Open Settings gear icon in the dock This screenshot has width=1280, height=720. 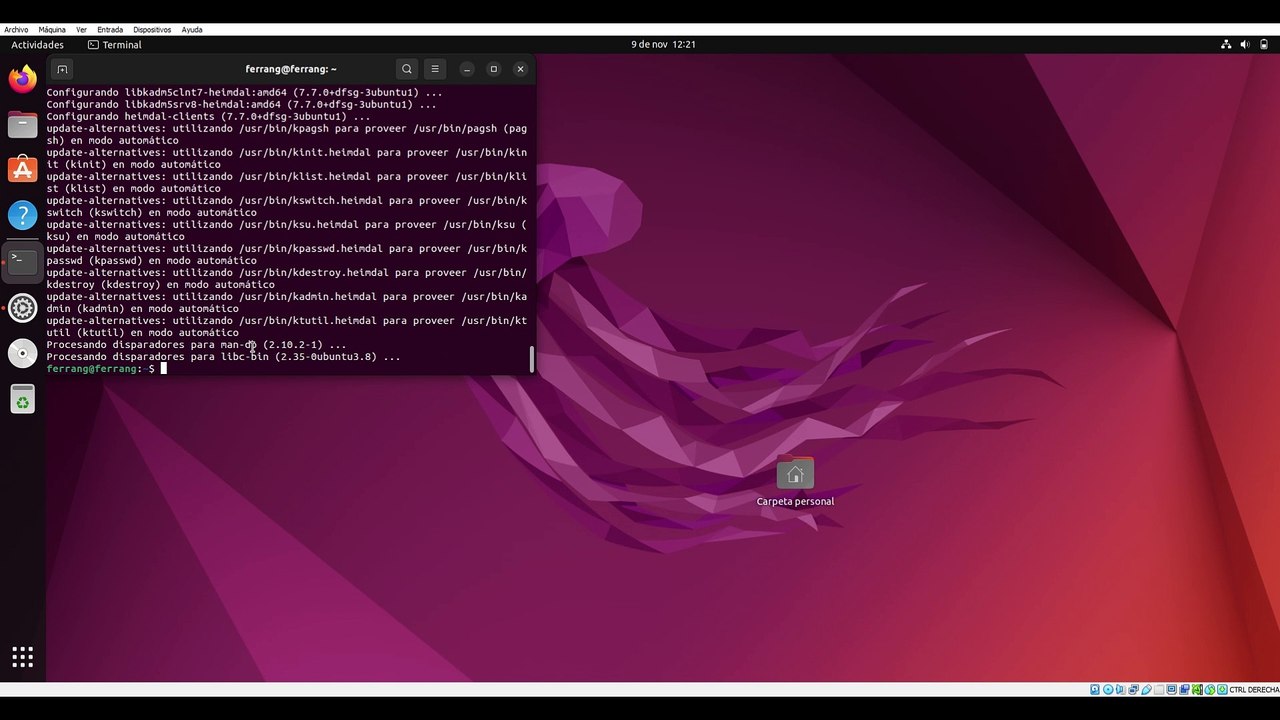(x=22, y=307)
